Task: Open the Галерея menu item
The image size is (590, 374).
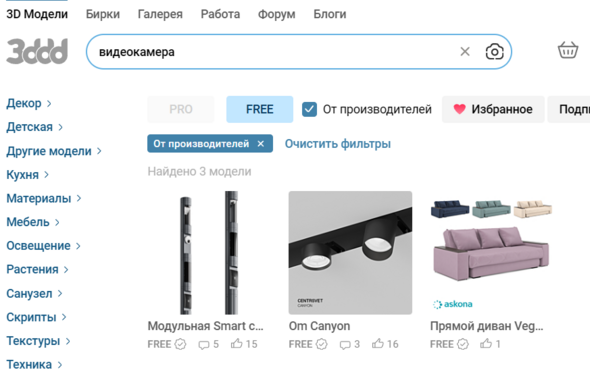Action: (x=160, y=14)
